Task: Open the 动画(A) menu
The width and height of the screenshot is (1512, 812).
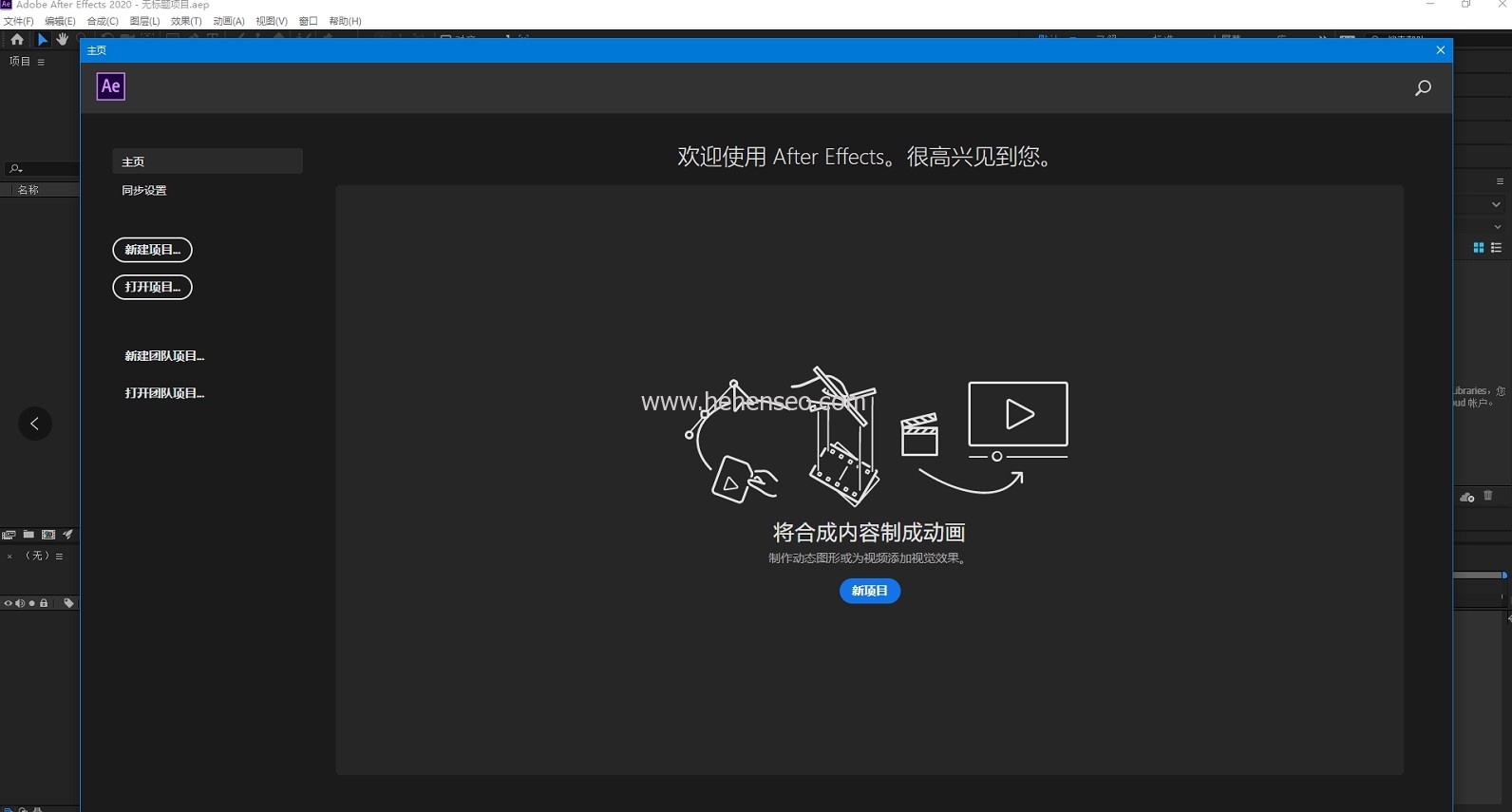Action: point(229,21)
